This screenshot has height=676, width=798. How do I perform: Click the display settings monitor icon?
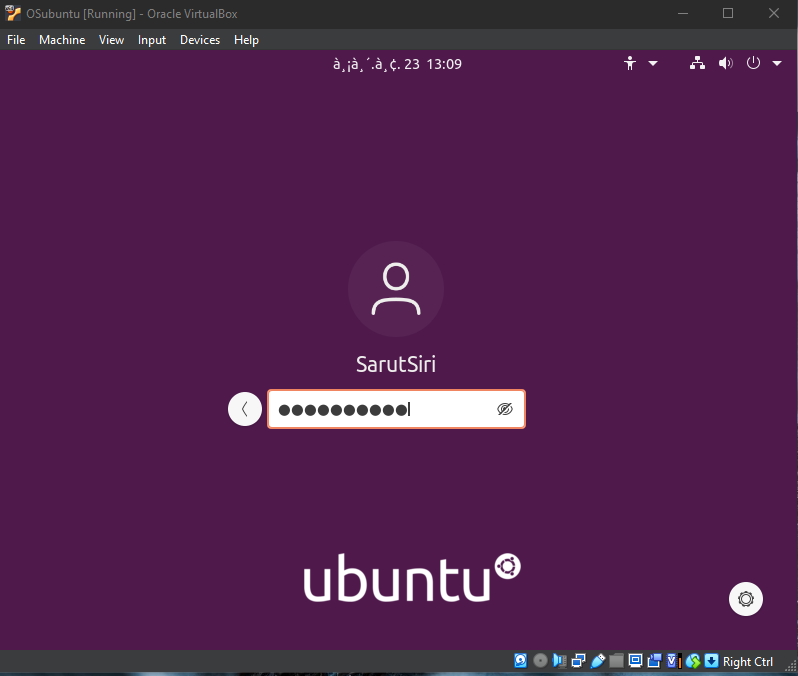tap(635, 661)
